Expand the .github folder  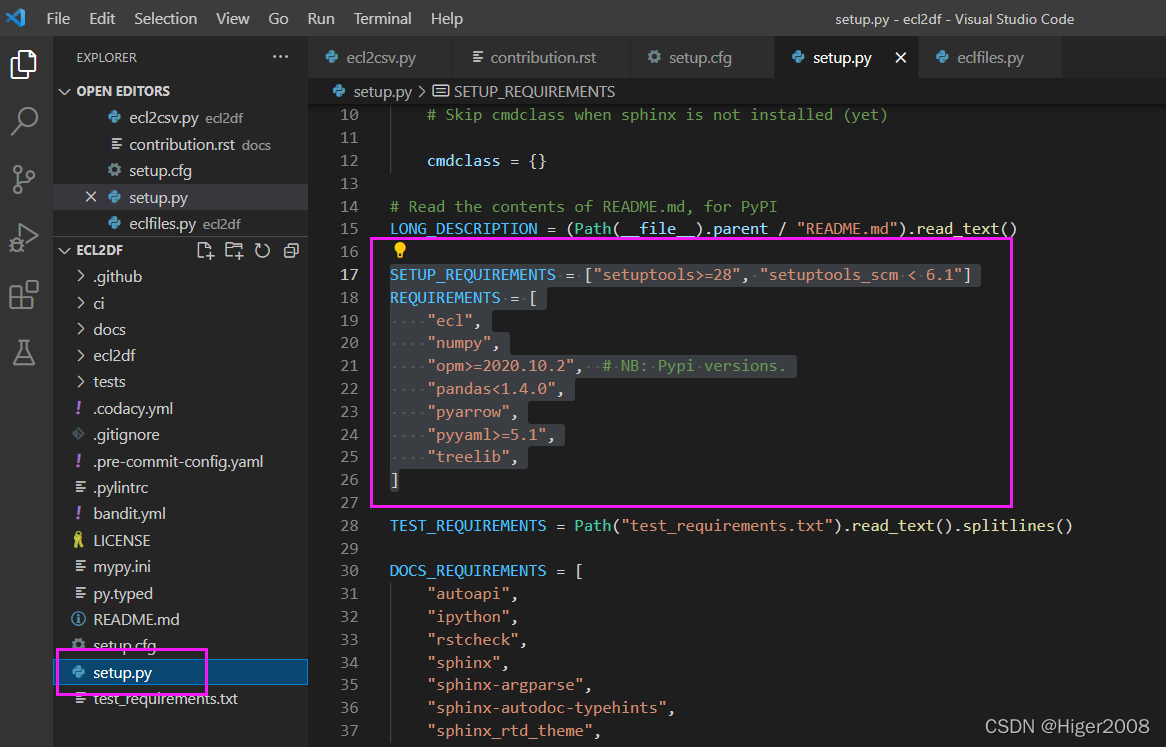pyautogui.click(x=81, y=276)
